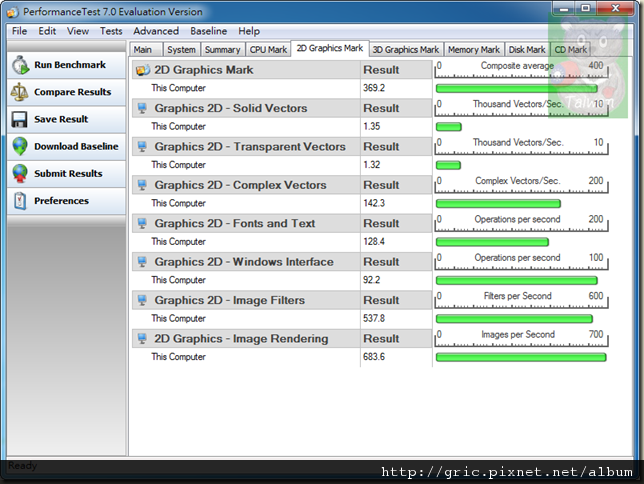Switch to the Summary tab

(x=222, y=50)
